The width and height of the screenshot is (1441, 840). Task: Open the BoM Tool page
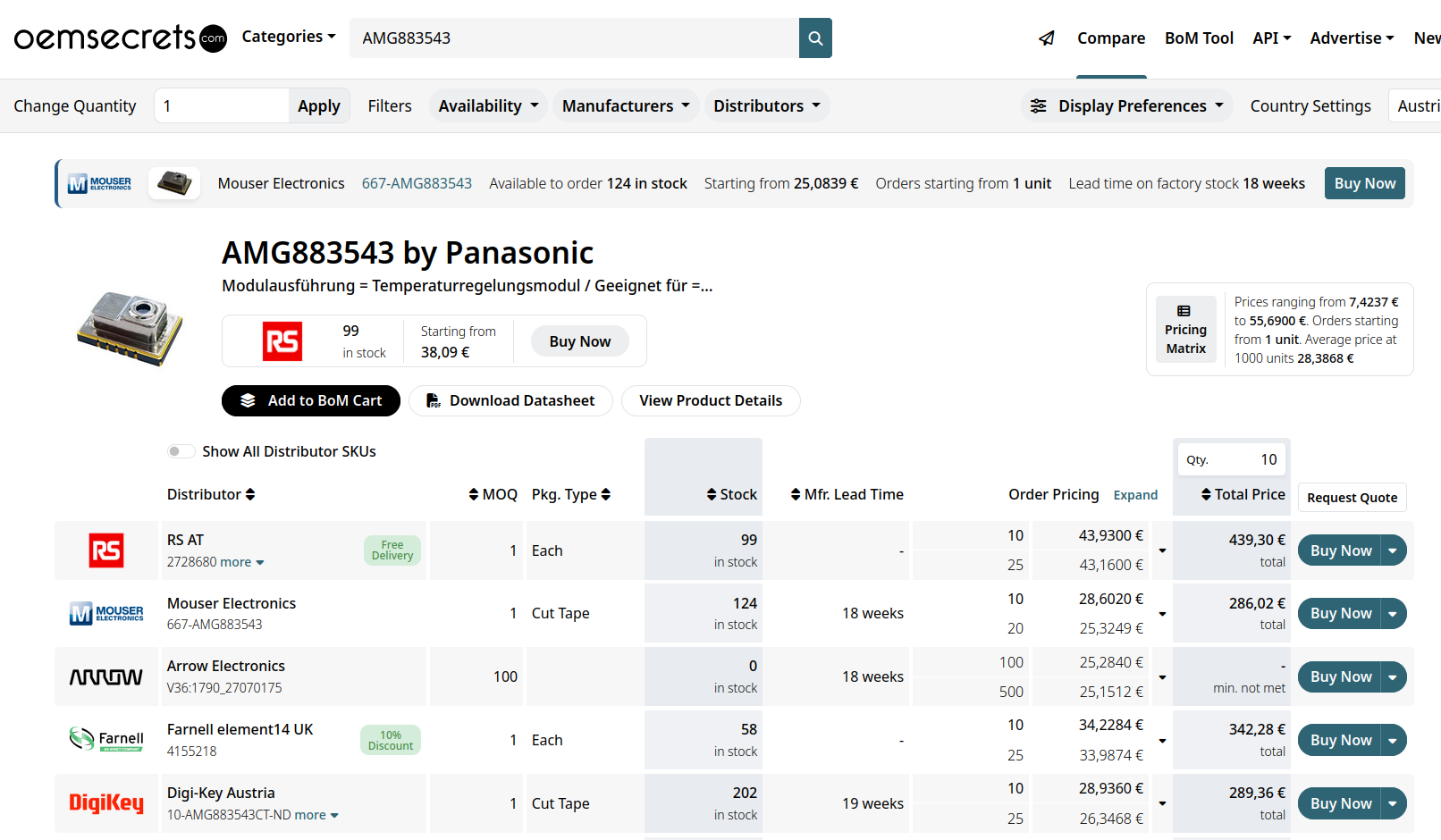pyautogui.click(x=1199, y=38)
